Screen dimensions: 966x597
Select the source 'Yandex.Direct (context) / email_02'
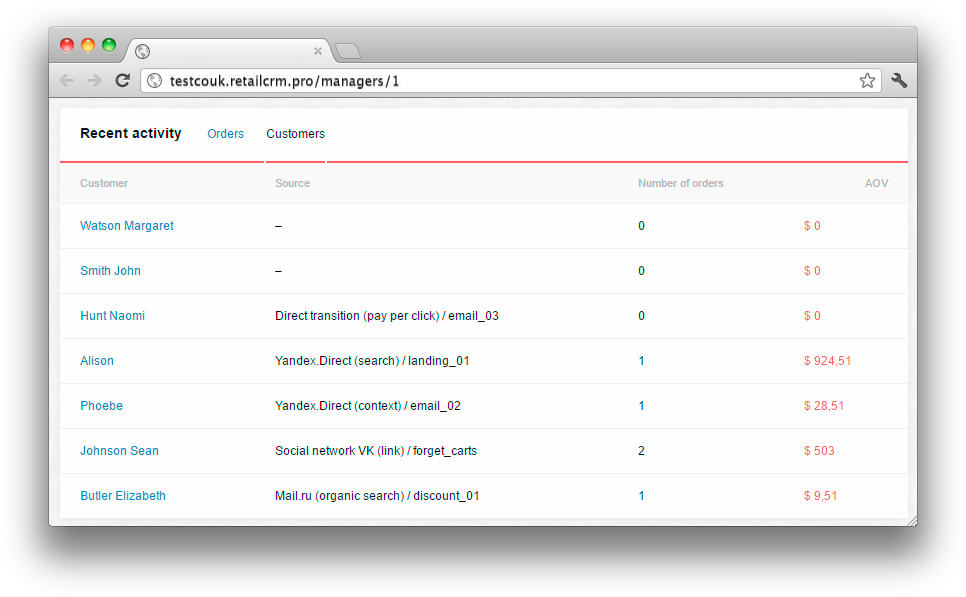[368, 405]
